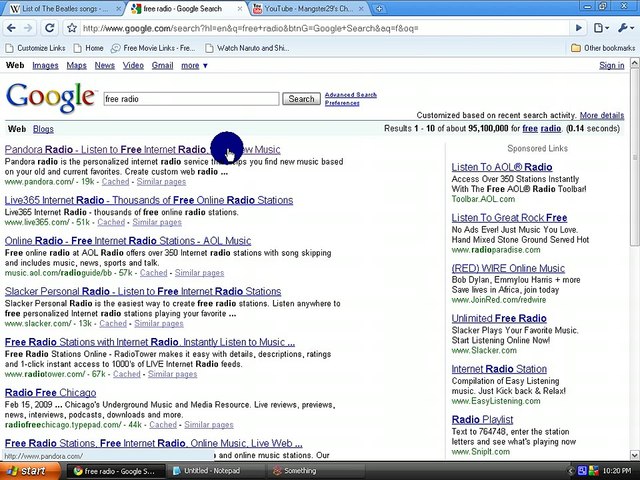Open Advanced Search link
This screenshot has height=480, width=640.
[351, 95]
